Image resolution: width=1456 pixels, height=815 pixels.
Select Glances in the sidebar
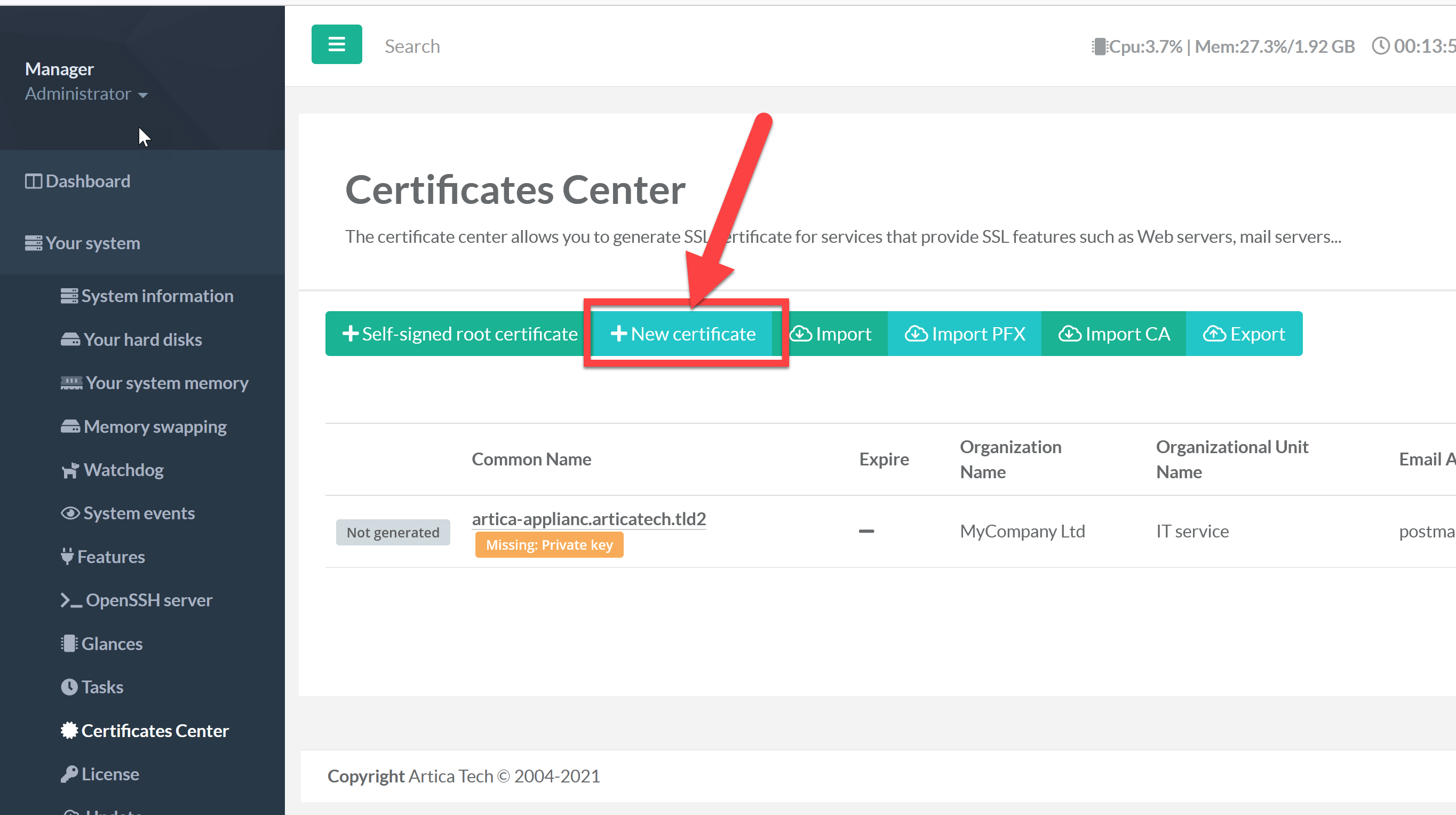[x=112, y=644]
